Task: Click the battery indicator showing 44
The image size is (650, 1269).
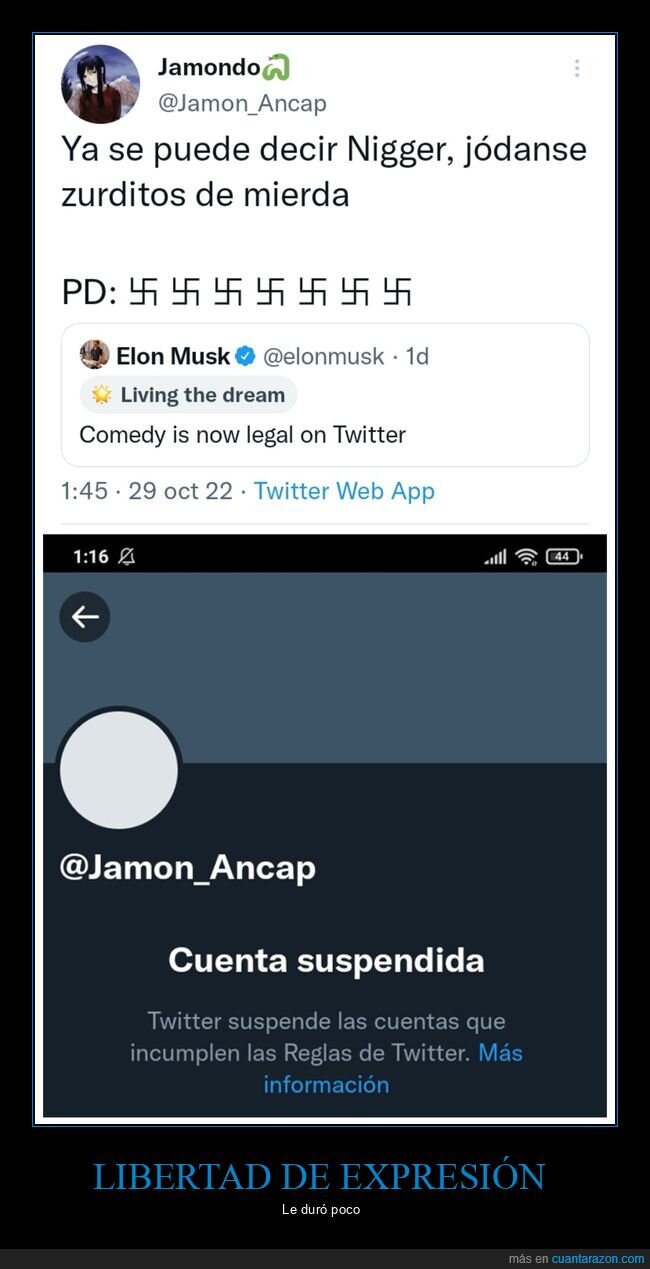Action: [563, 557]
